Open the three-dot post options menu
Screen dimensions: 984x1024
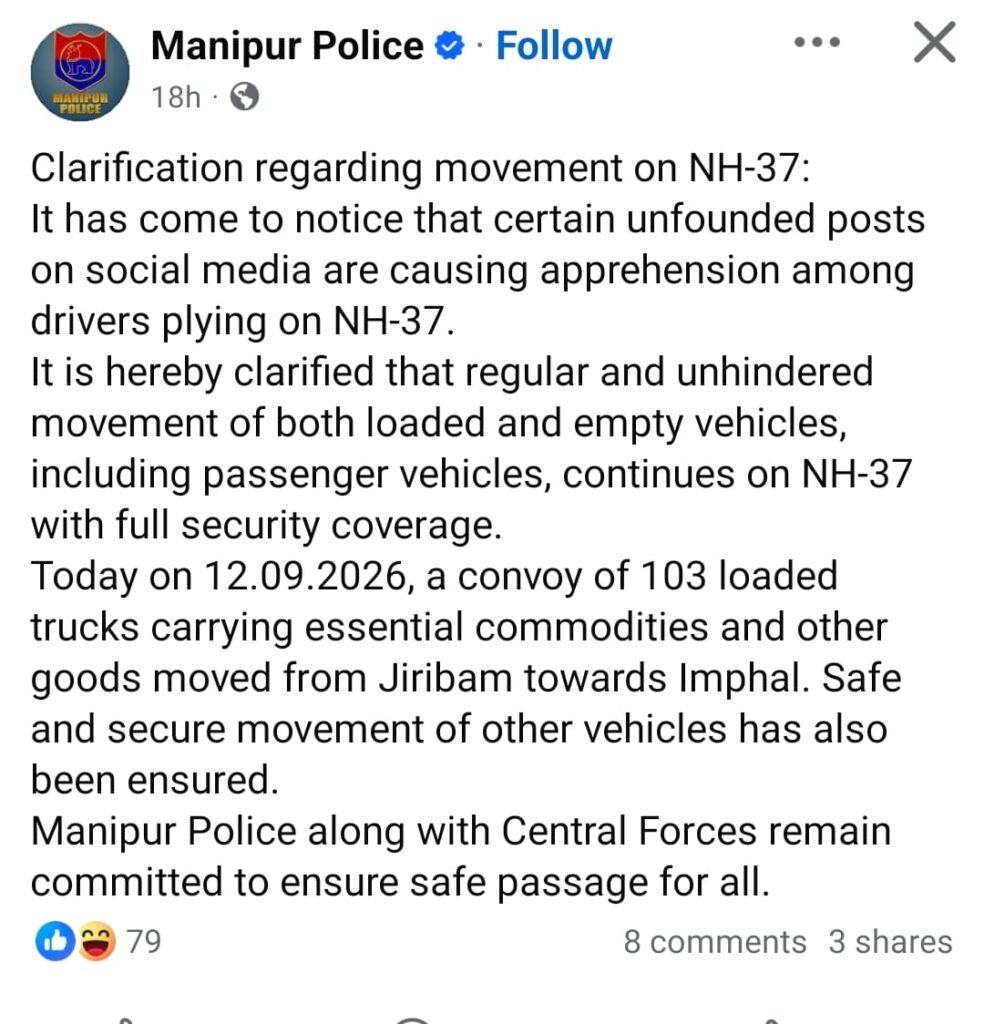817,43
